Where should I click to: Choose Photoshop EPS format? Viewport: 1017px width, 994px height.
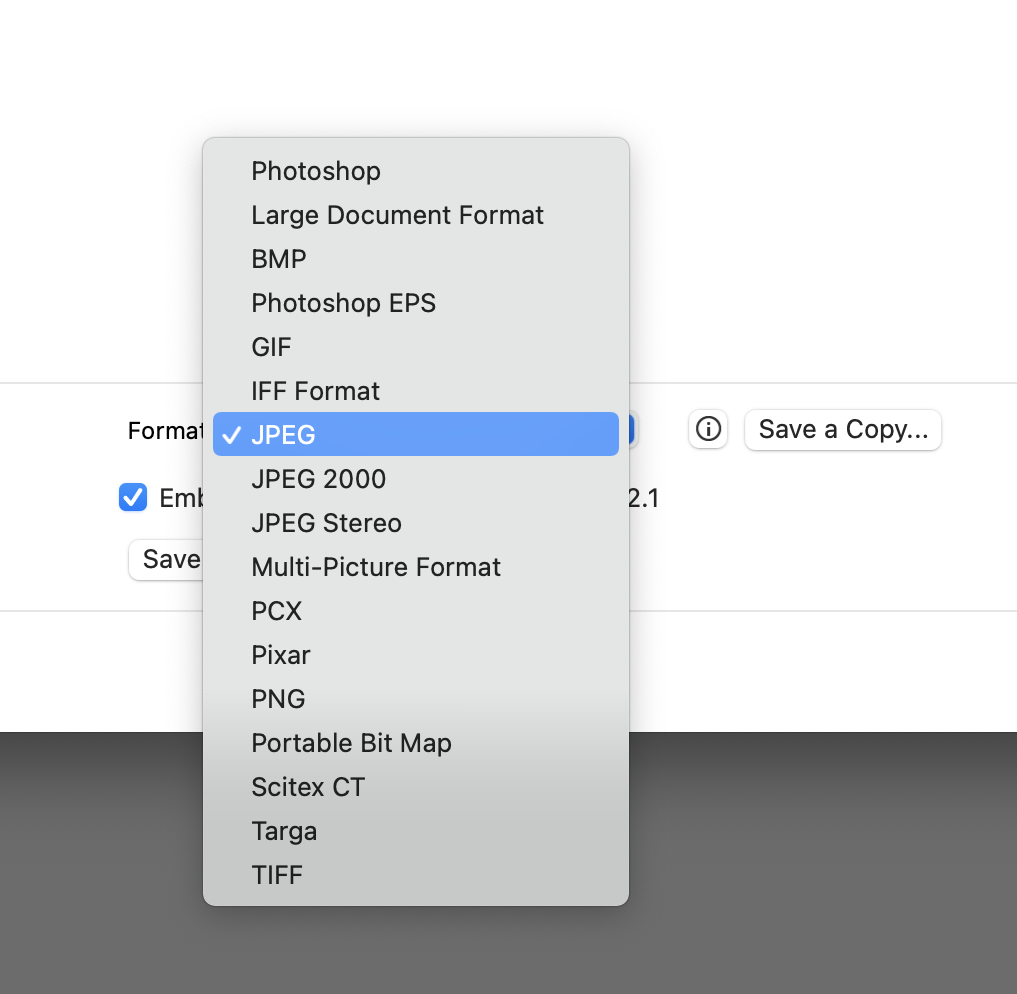pyautogui.click(x=343, y=303)
